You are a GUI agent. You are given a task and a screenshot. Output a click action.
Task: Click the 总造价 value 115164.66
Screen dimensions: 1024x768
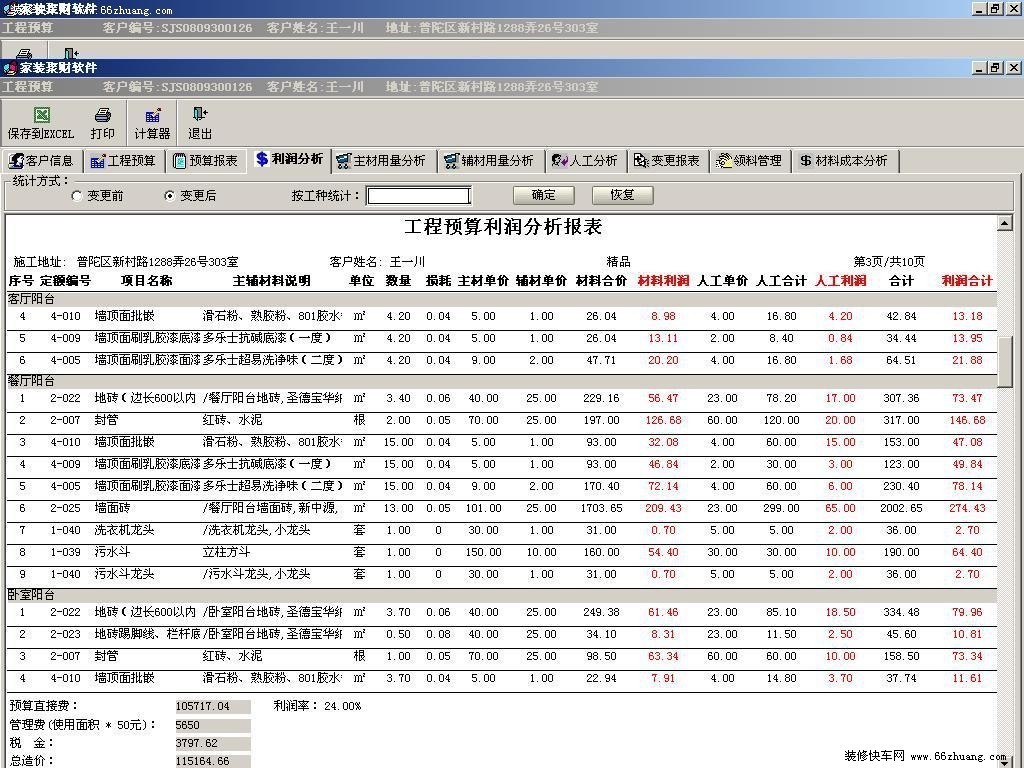coord(212,761)
